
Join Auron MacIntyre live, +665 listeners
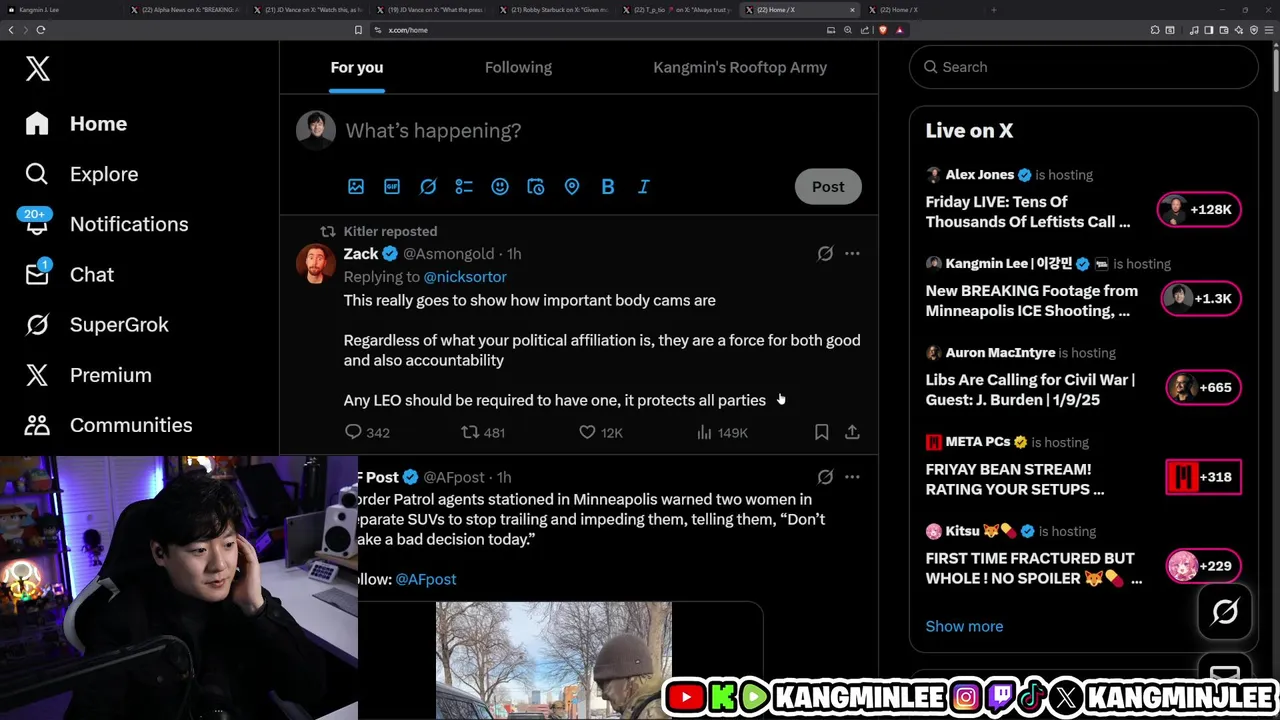tap(1204, 388)
